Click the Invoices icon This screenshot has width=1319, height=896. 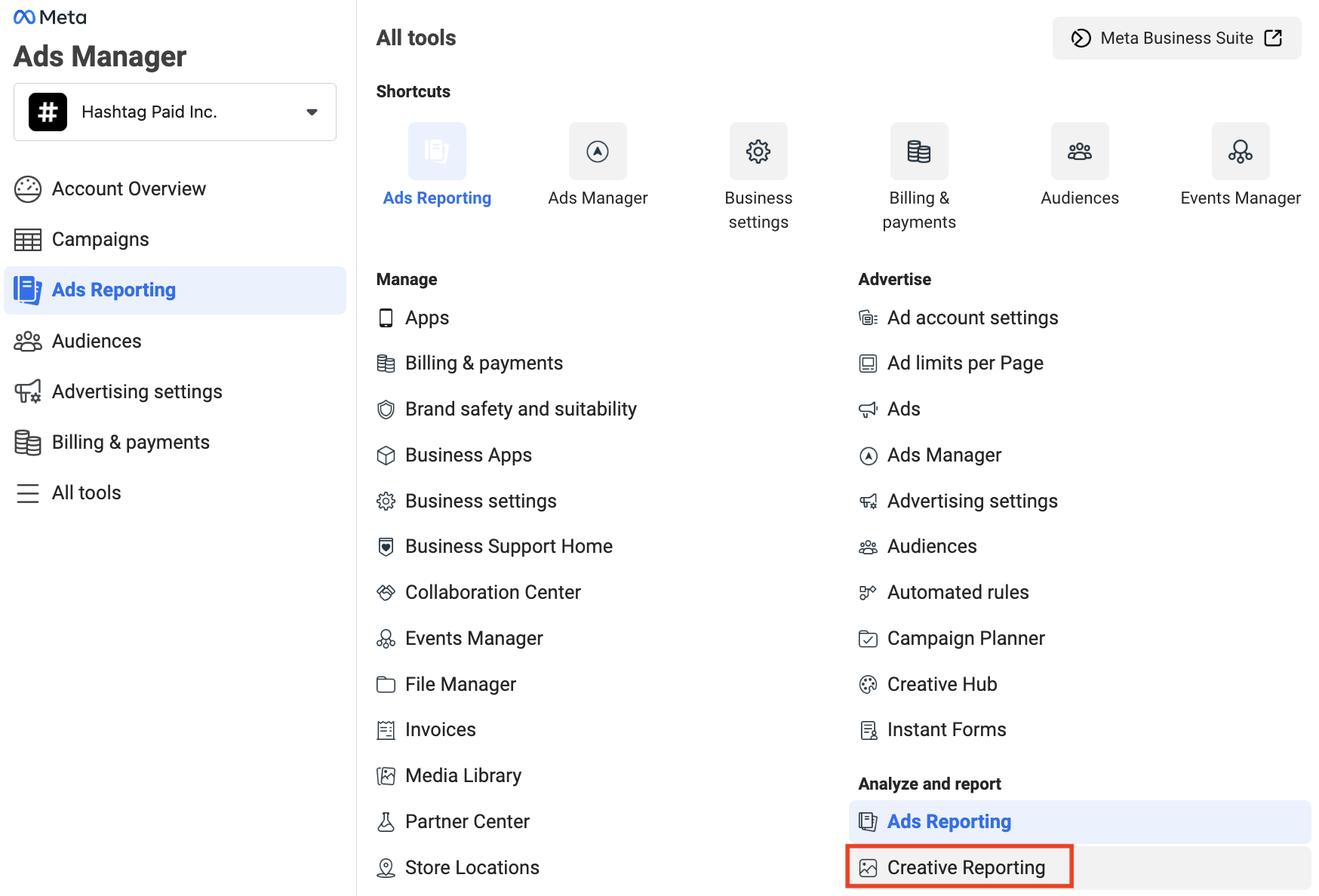point(386,730)
